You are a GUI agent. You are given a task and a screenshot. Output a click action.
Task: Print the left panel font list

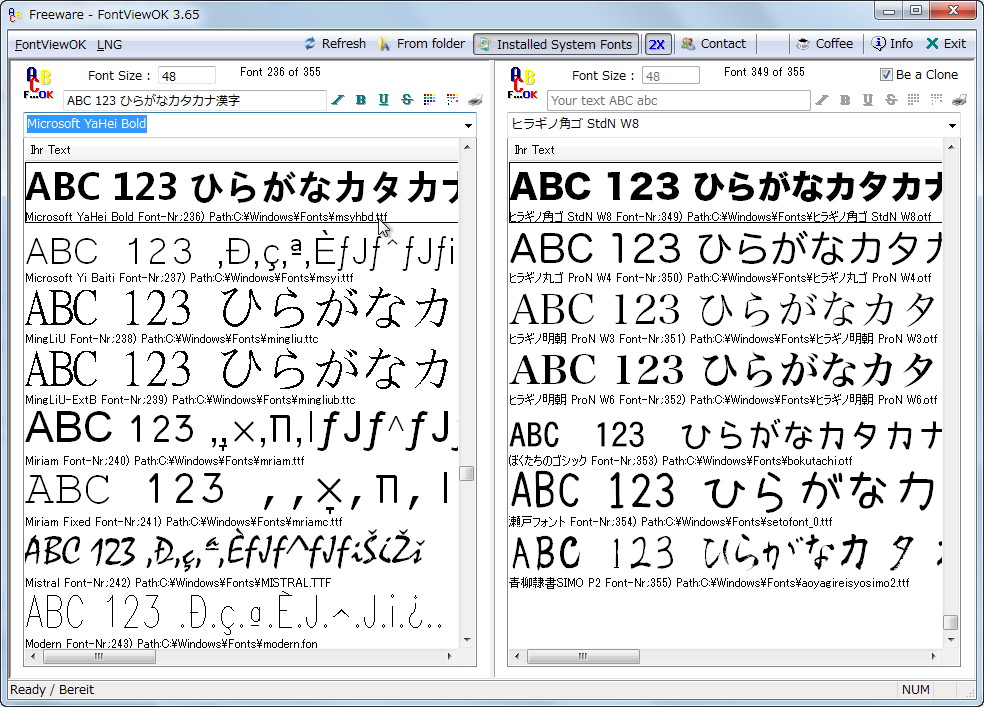(475, 100)
